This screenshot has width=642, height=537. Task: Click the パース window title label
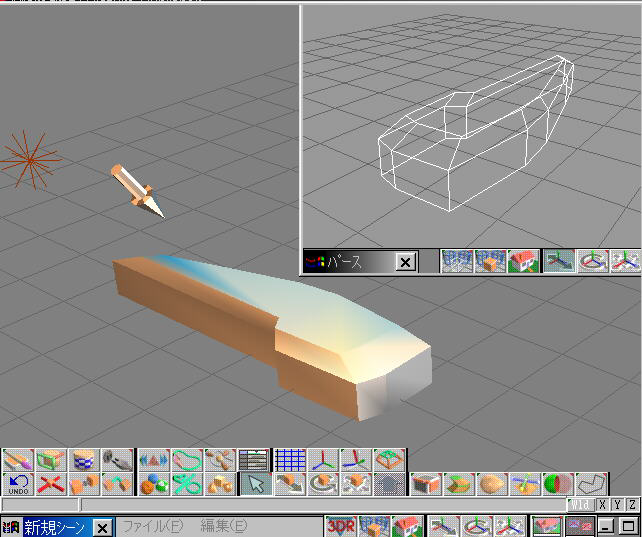coord(344,262)
